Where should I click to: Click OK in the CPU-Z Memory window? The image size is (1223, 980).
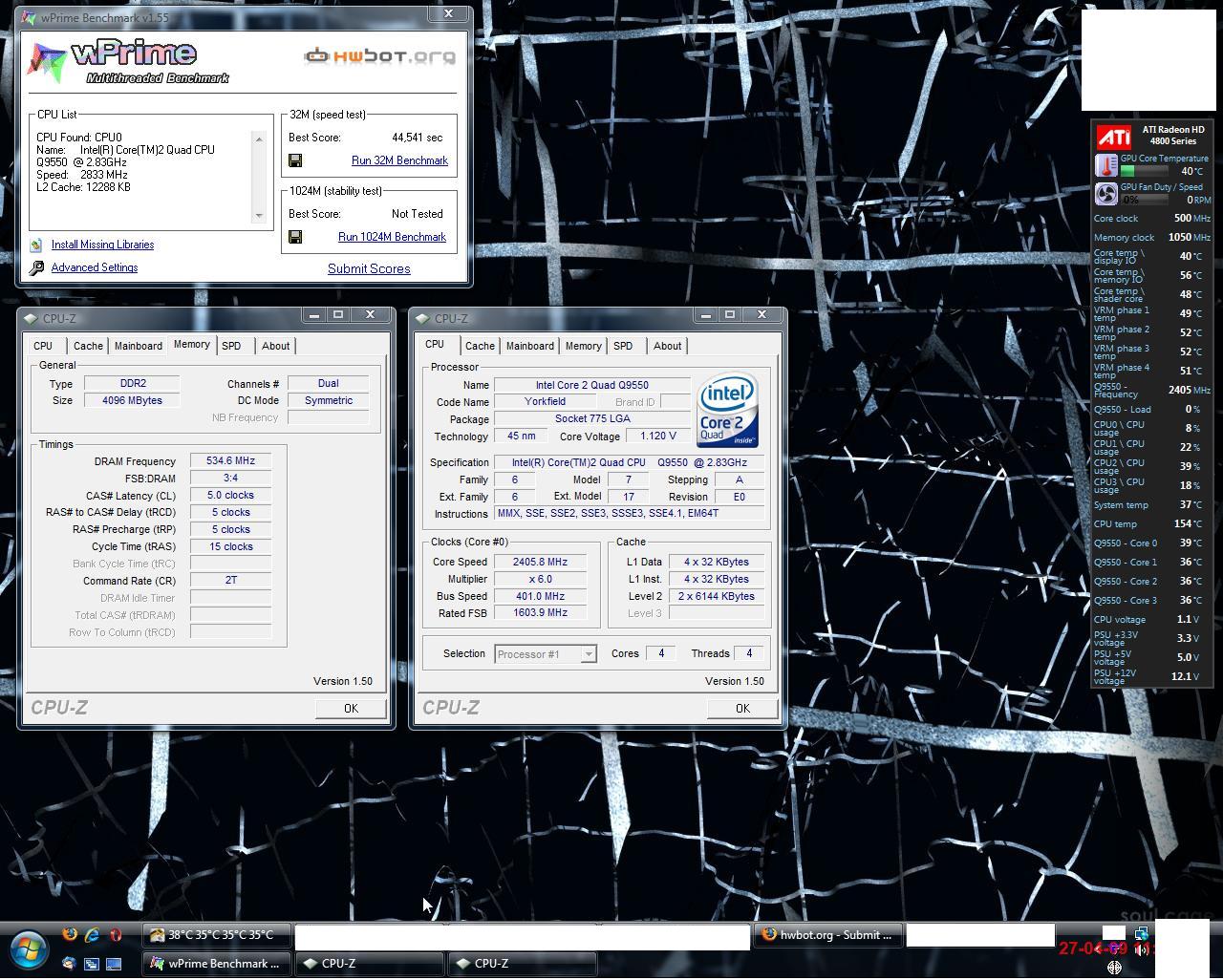tap(351, 709)
